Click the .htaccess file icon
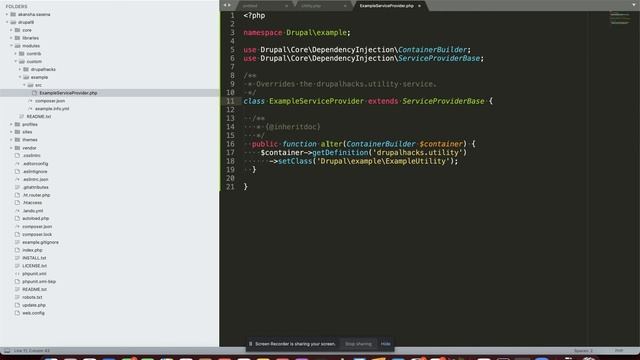Viewport: 640px width, 360px height. [x=17, y=202]
